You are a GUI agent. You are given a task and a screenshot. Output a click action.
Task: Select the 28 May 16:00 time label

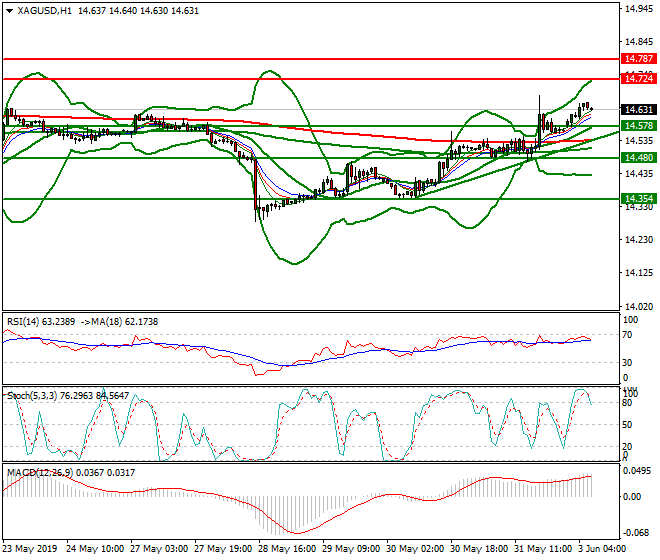point(287,549)
